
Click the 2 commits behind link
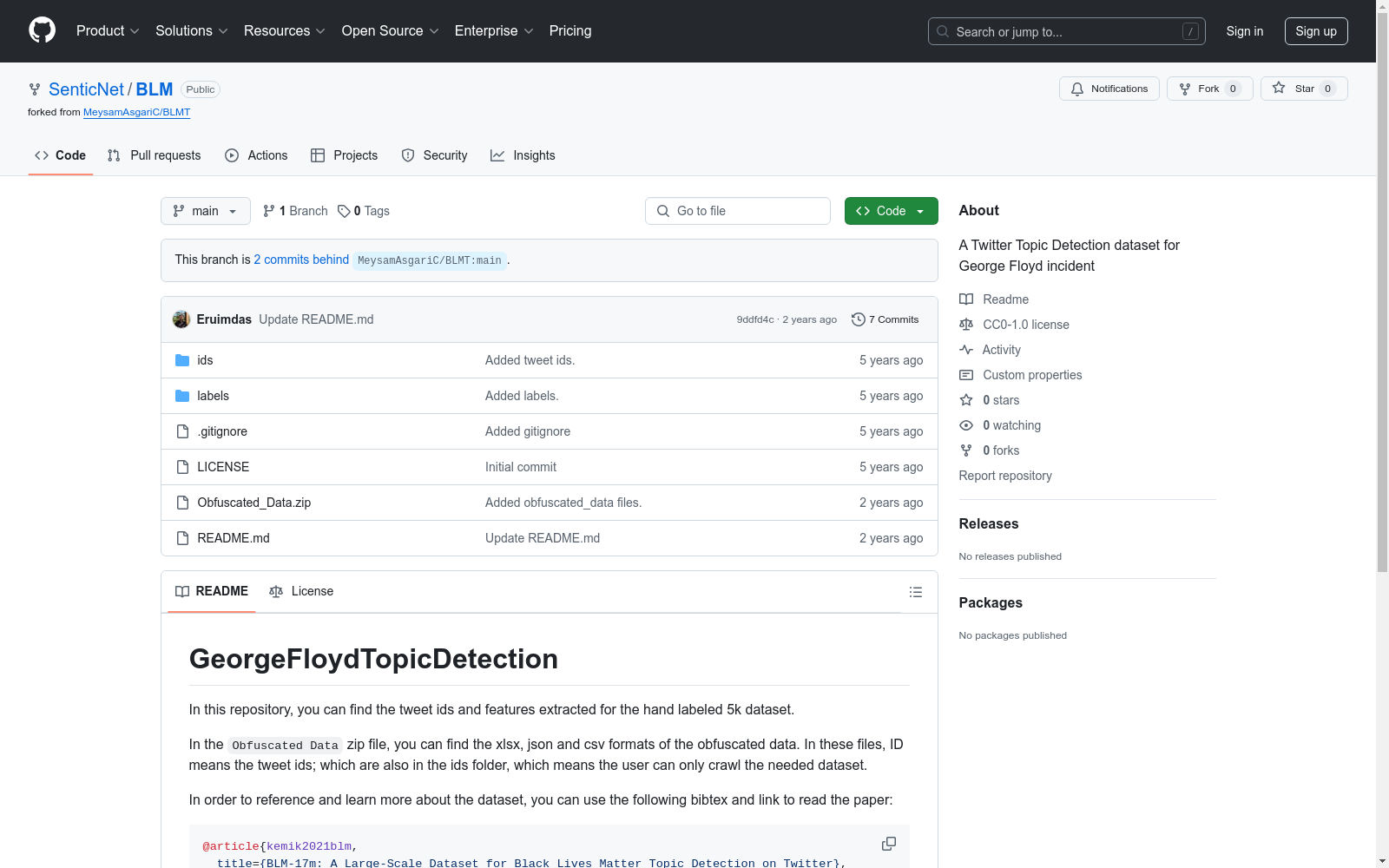(301, 260)
